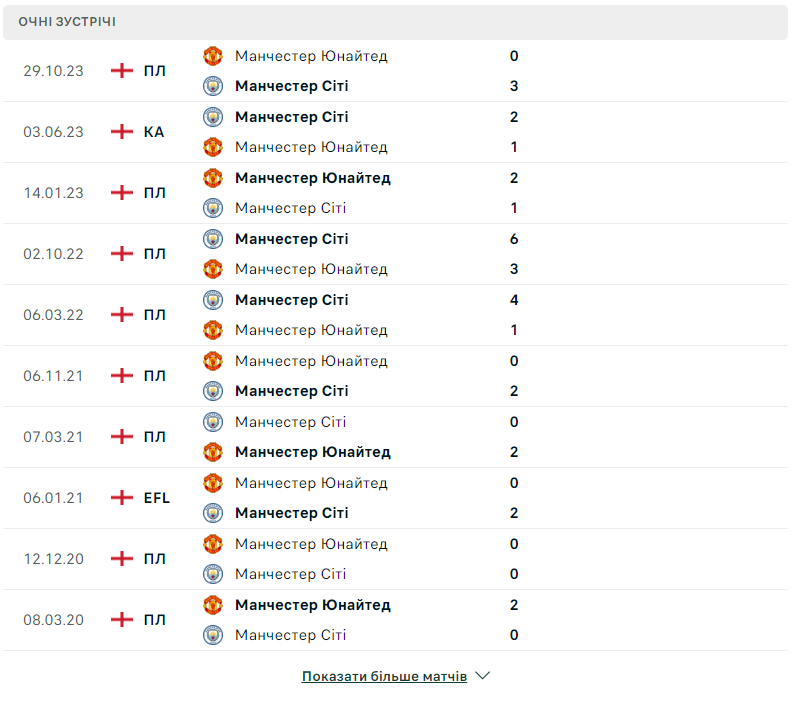The image size is (794, 710).
Task: Open the 08.03.20 match date
Action: [53, 620]
